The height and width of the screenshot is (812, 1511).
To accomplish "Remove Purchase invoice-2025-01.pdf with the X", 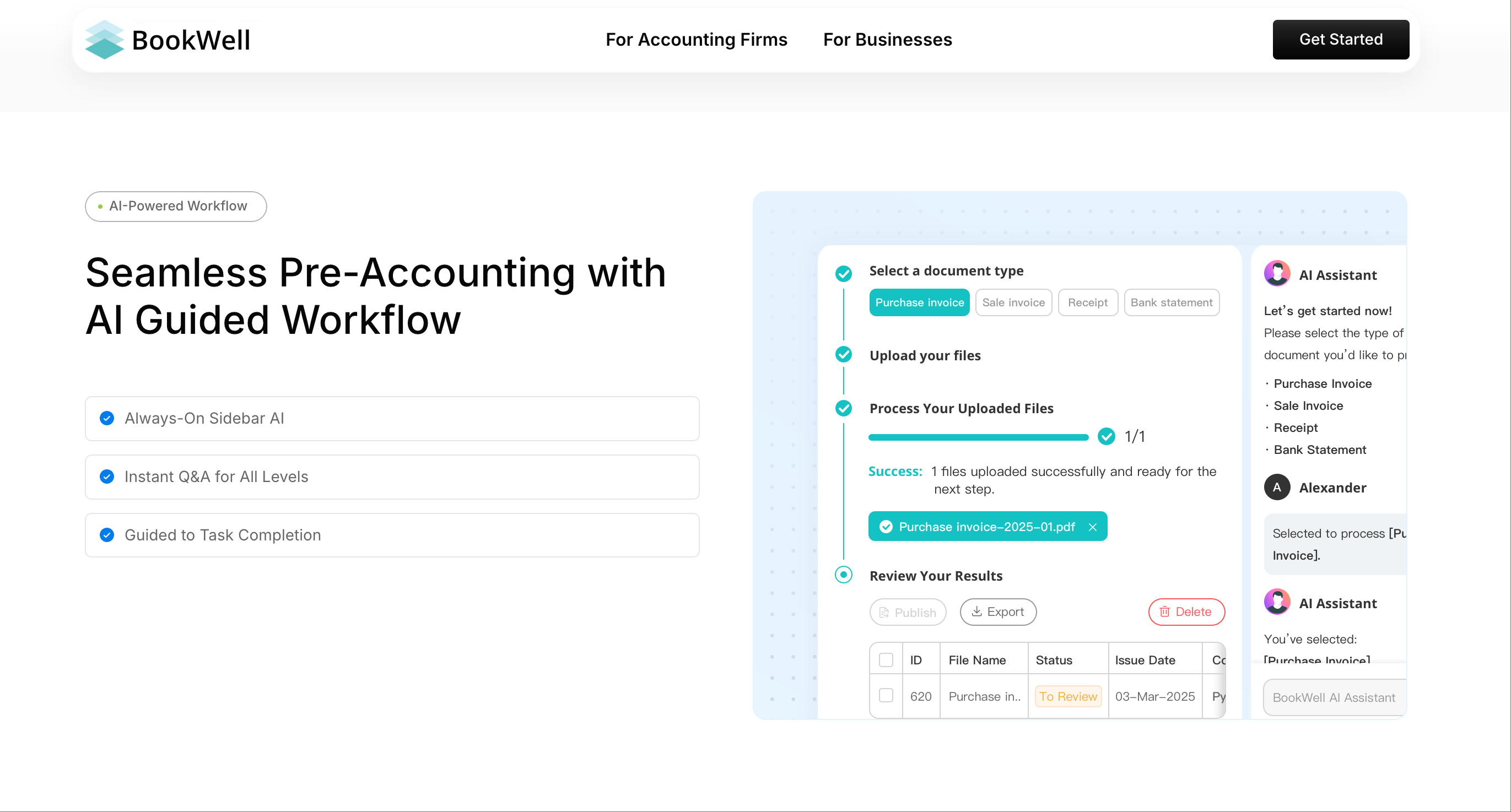I will (1093, 527).
